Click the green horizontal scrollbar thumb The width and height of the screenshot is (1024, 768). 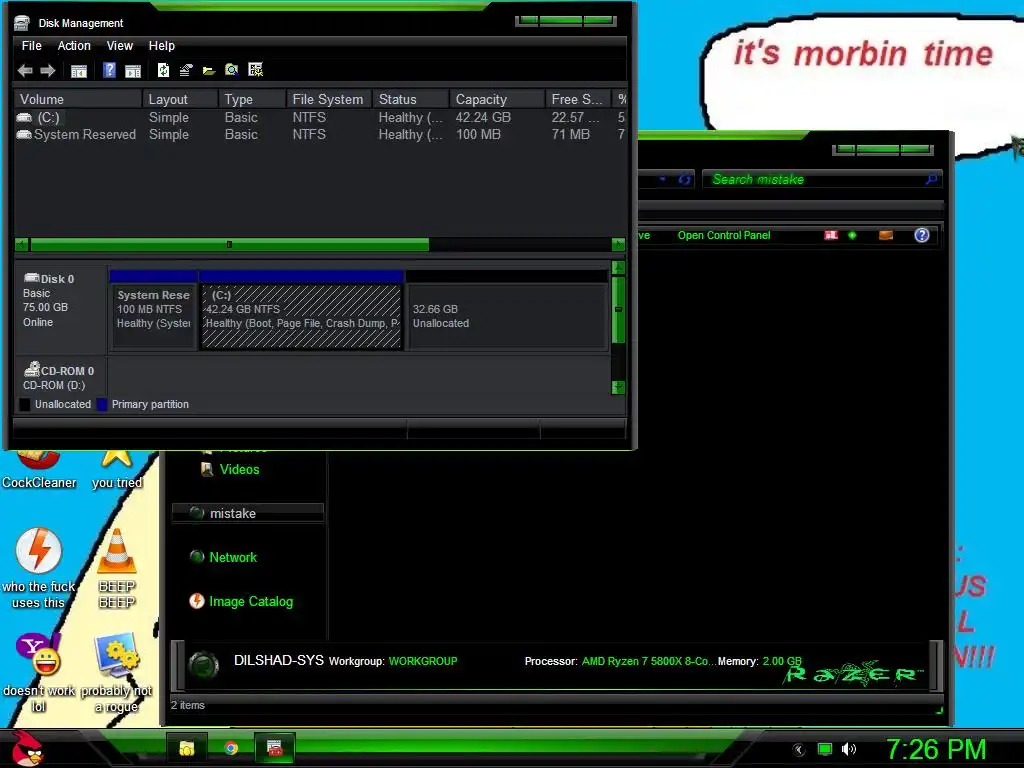pyautogui.click(x=229, y=245)
